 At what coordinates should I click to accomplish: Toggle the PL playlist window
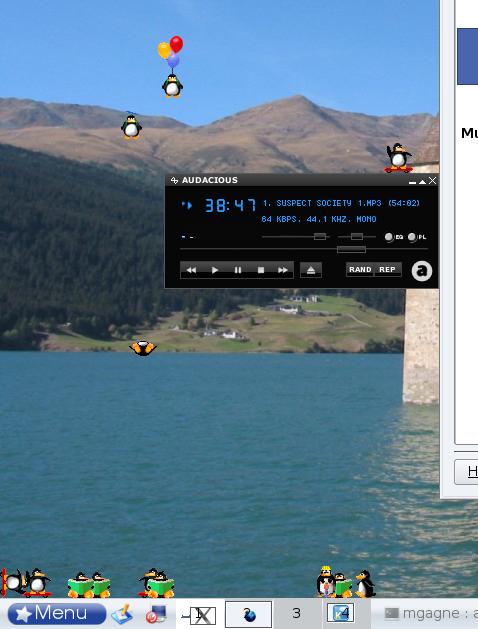tap(417, 237)
